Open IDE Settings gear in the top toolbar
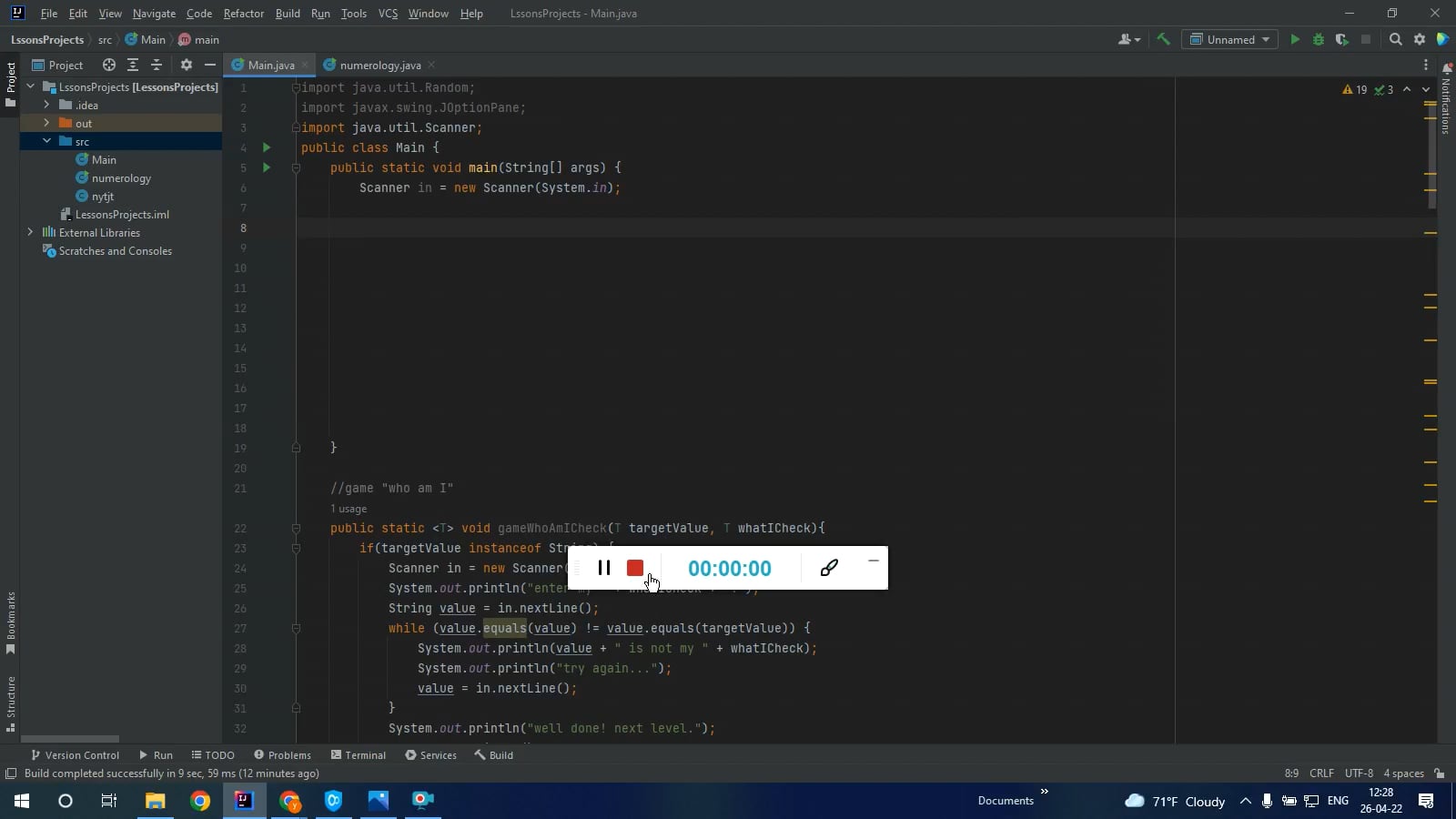Screen dimensions: 1456x819 pyautogui.click(x=1419, y=39)
